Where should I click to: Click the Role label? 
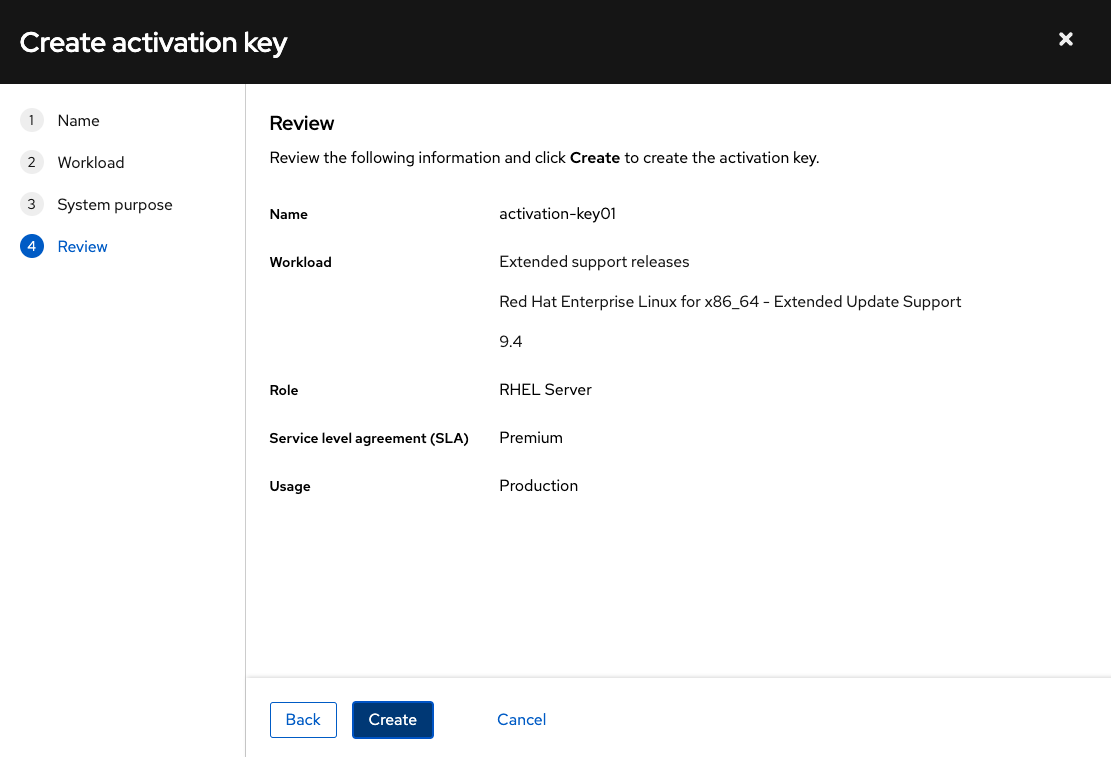pyautogui.click(x=283, y=391)
